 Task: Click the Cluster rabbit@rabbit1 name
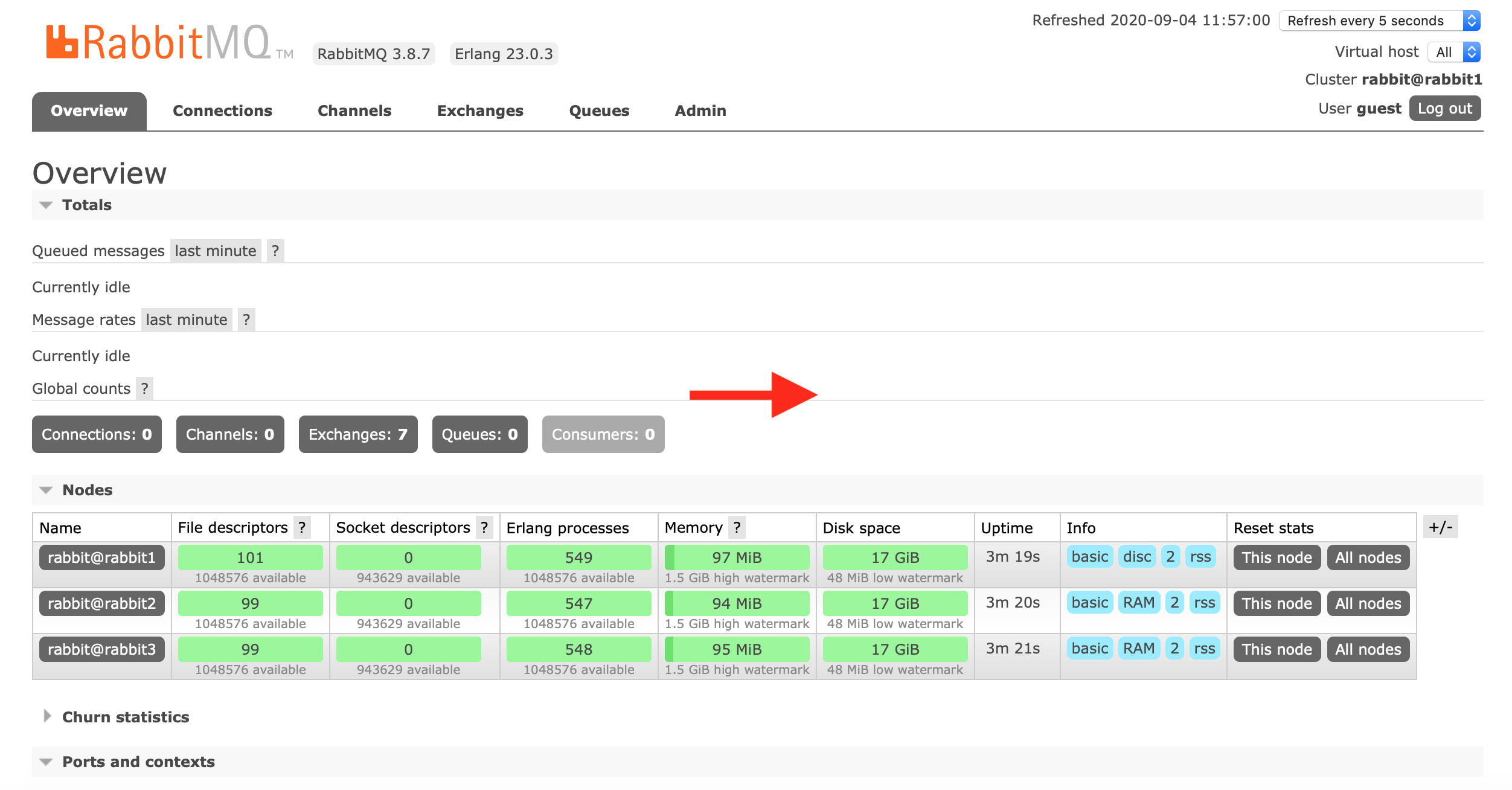[1422, 79]
